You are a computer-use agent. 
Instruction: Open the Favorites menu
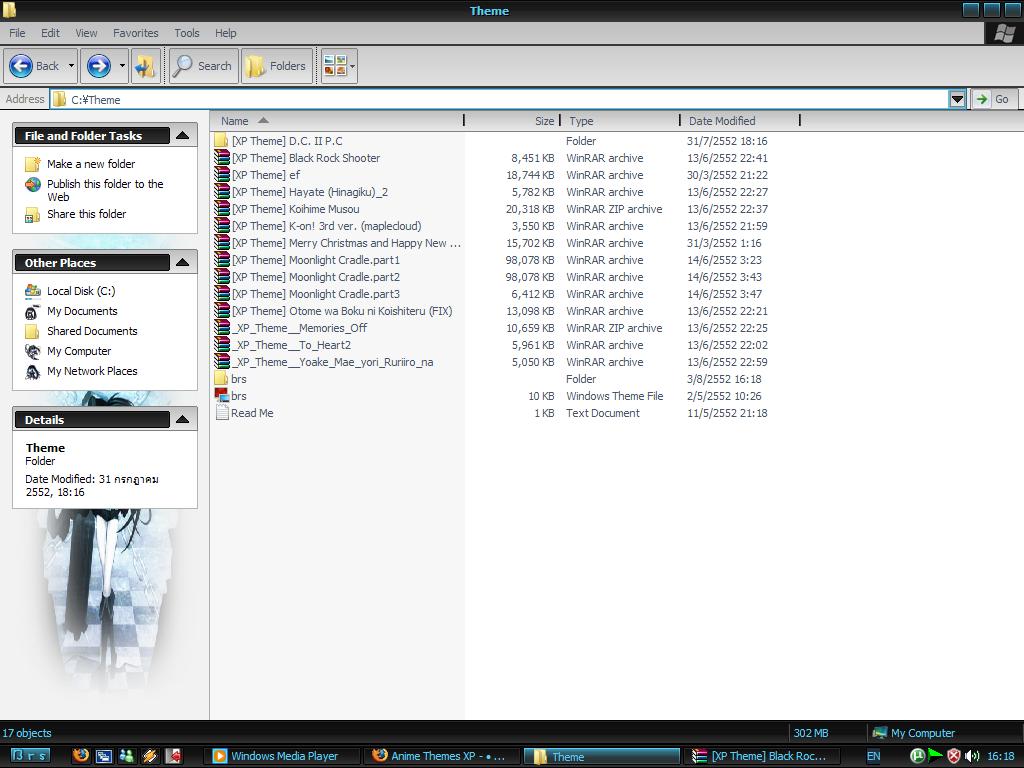[x=136, y=33]
